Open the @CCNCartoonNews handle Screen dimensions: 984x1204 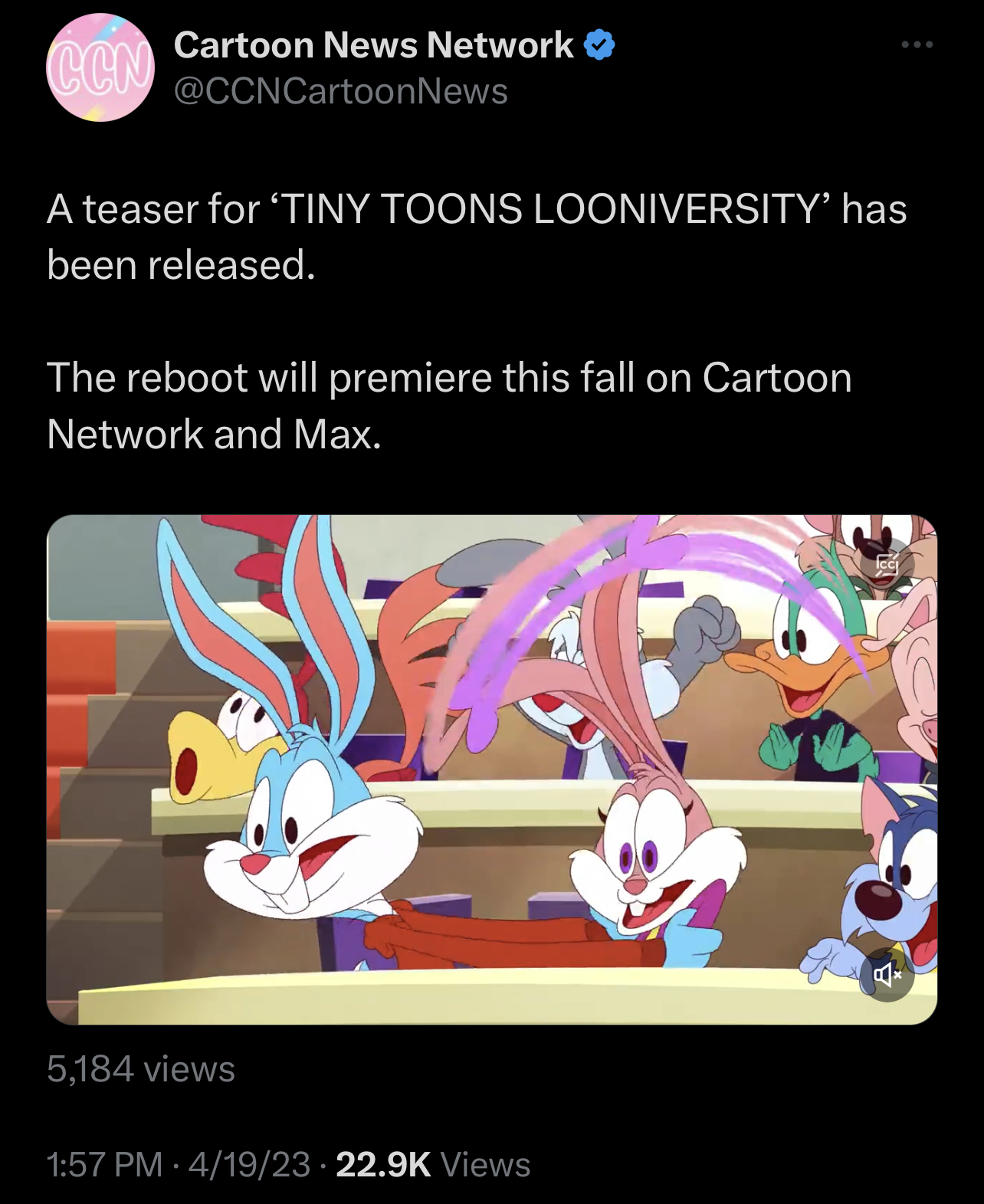(341, 92)
